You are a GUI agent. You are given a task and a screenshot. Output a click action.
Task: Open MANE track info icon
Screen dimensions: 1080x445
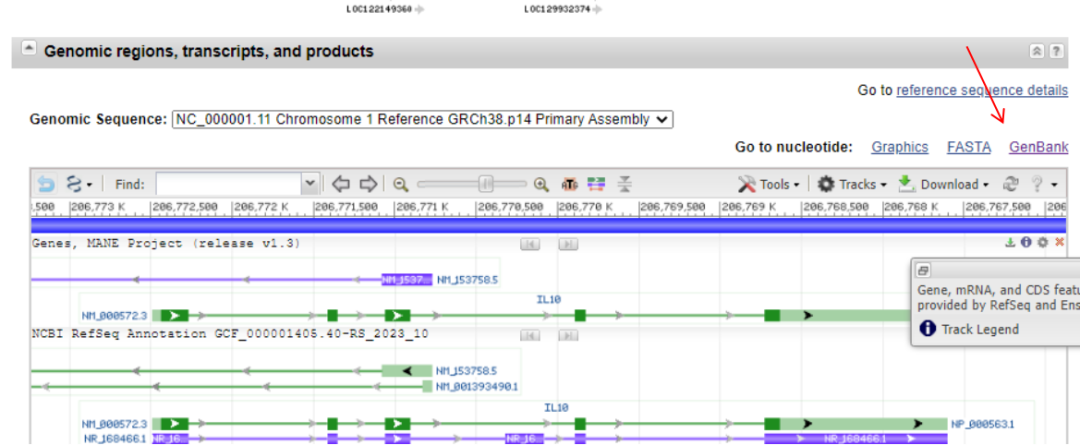(1027, 242)
